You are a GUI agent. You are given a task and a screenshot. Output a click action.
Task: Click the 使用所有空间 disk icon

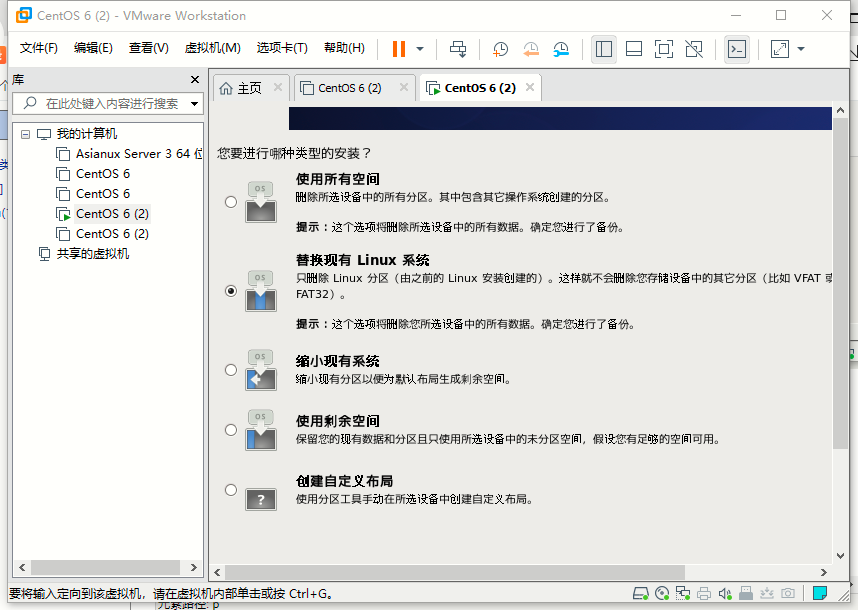click(x=261, y=202)
